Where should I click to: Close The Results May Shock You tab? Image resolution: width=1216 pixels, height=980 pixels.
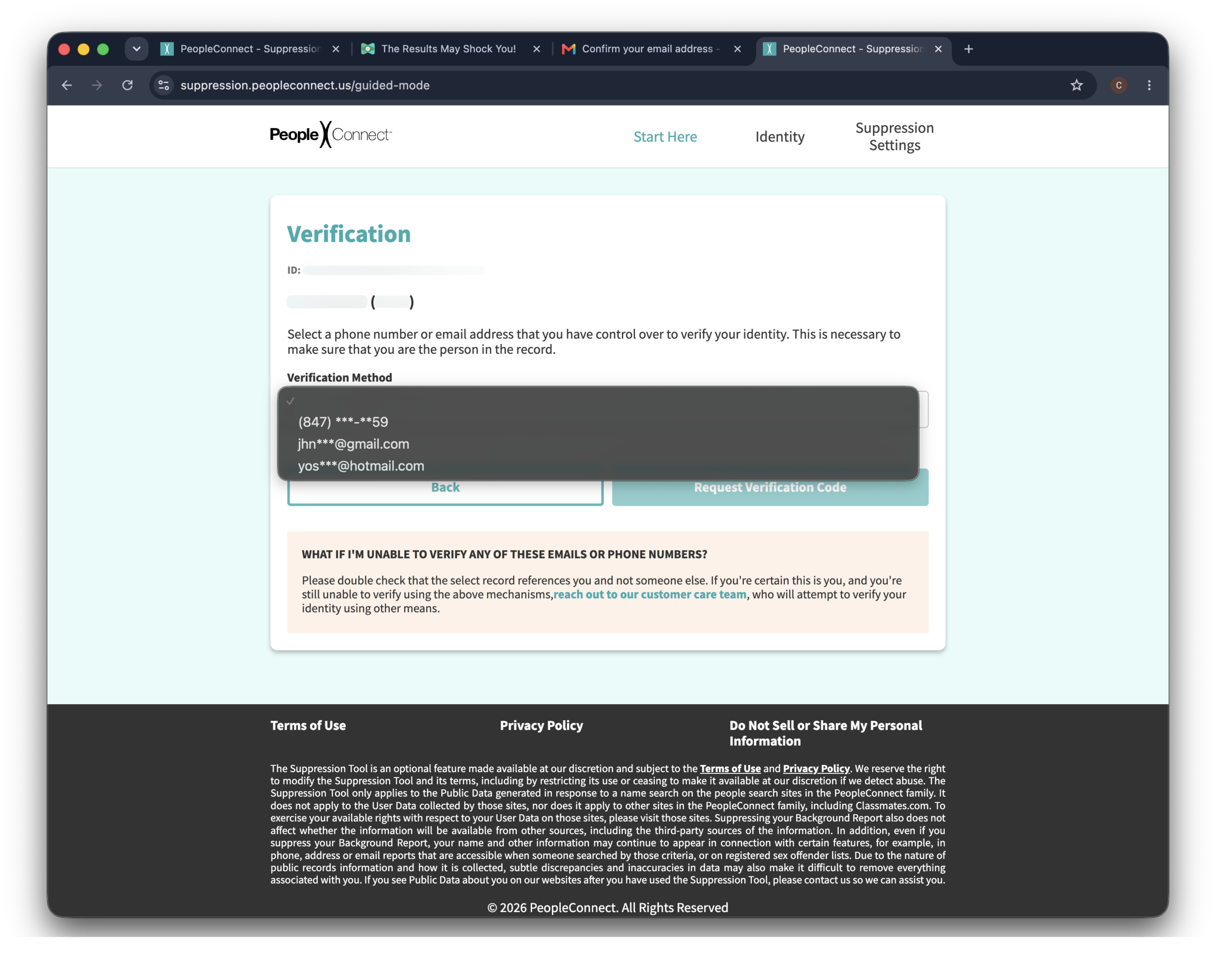pos(537,49)
